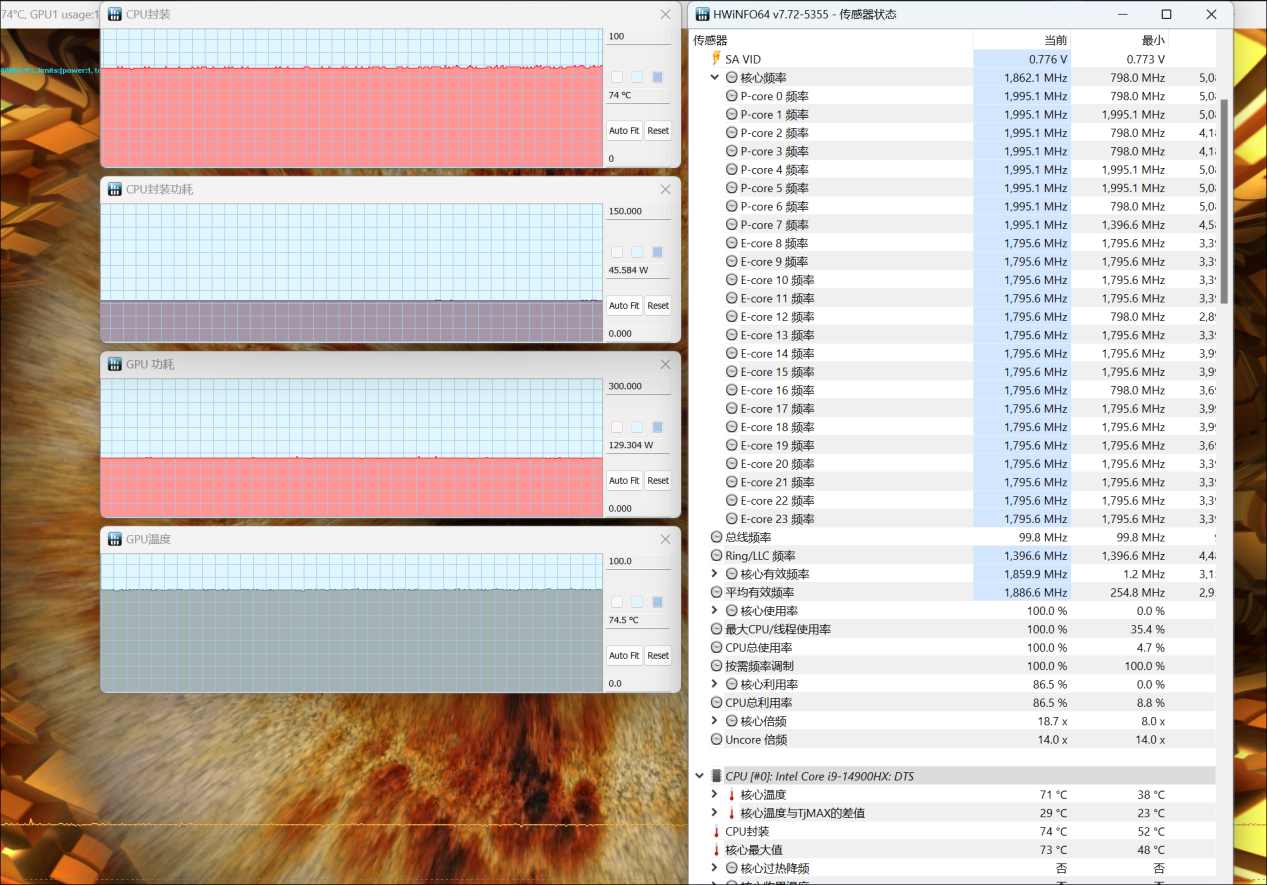Collapse the 核心频率 tree group
Viewport: 1267px width, 885px height.
point(715,78)
